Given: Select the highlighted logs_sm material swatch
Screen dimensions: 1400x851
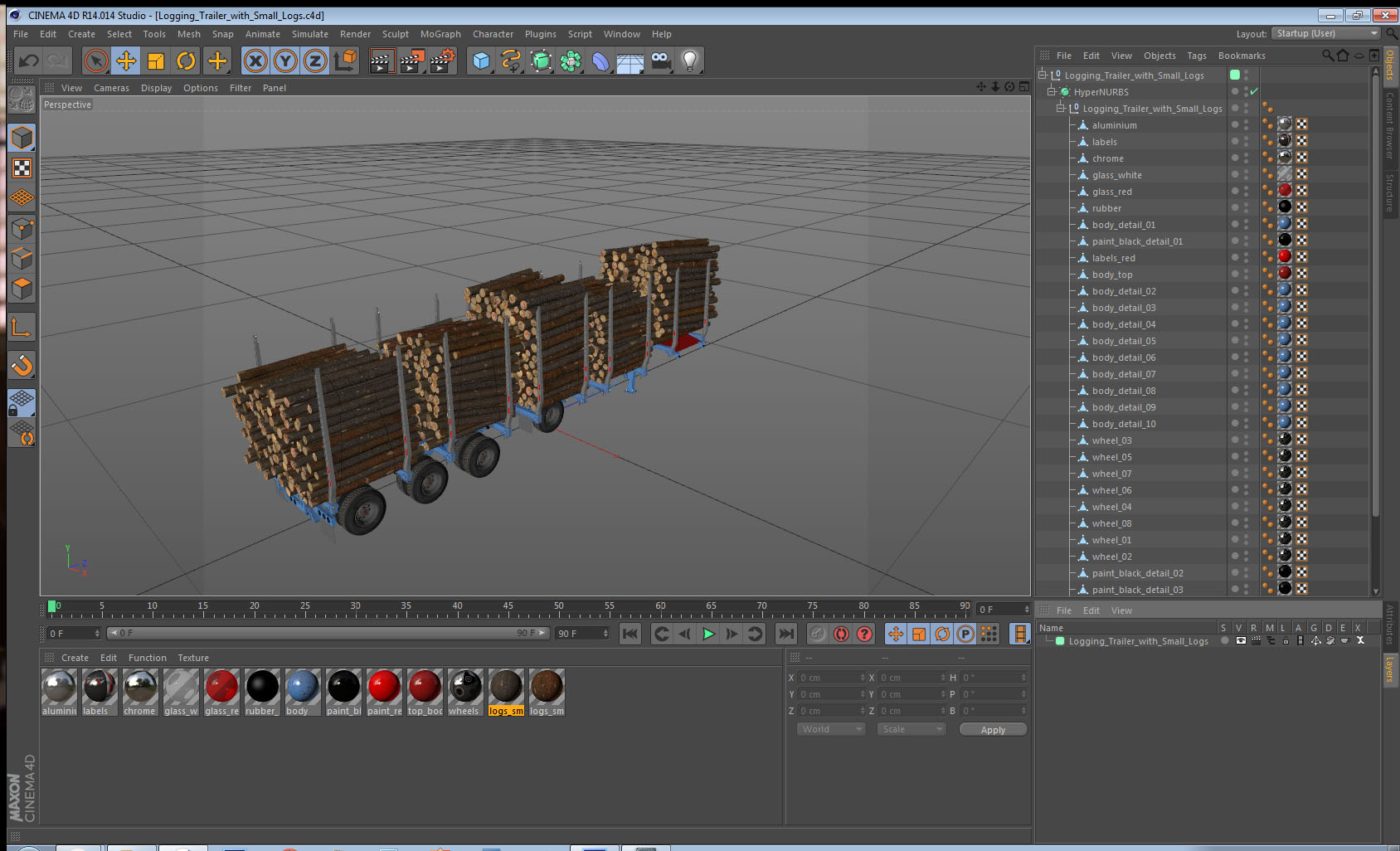Looking at the screenshot, I should tap(506, 693).
